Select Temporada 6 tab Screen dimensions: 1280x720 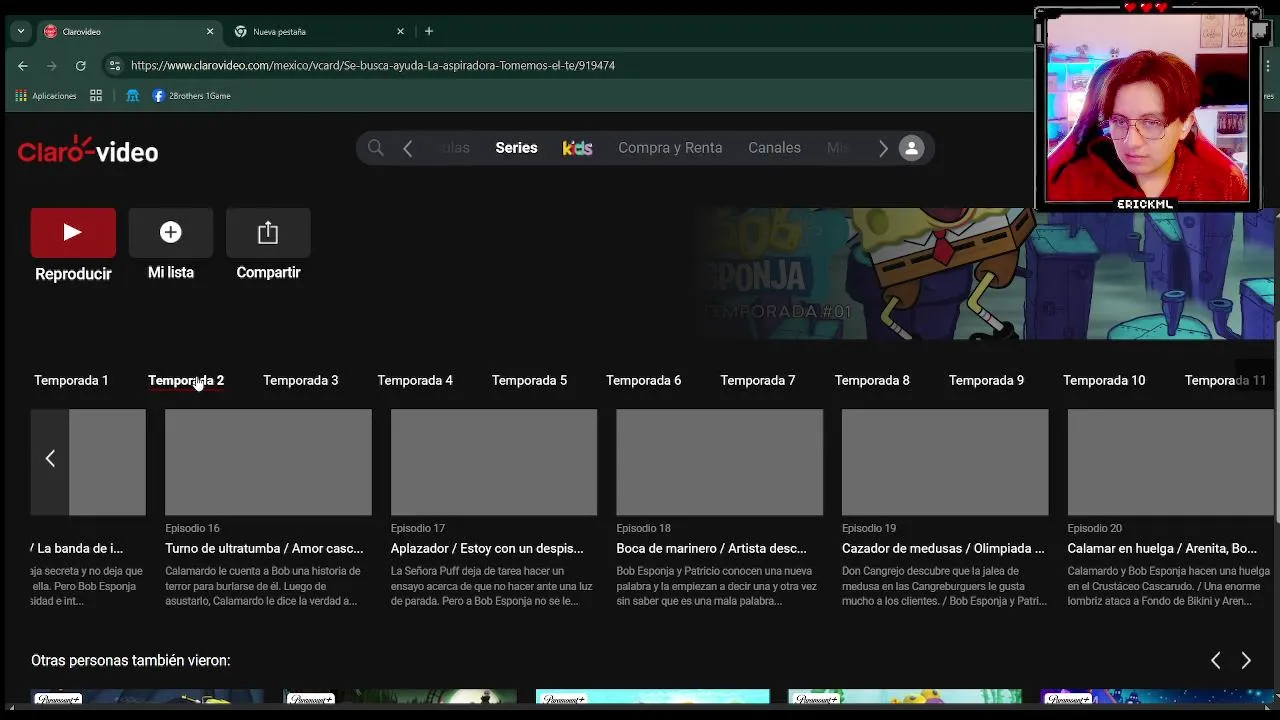point(643,380)
